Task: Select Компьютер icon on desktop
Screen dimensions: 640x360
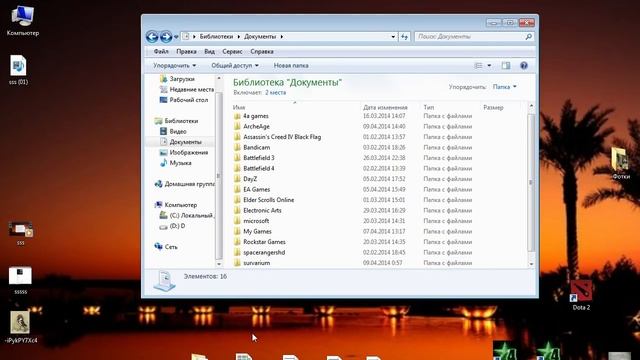Action: pyautogui.click(x=22, y=20)
